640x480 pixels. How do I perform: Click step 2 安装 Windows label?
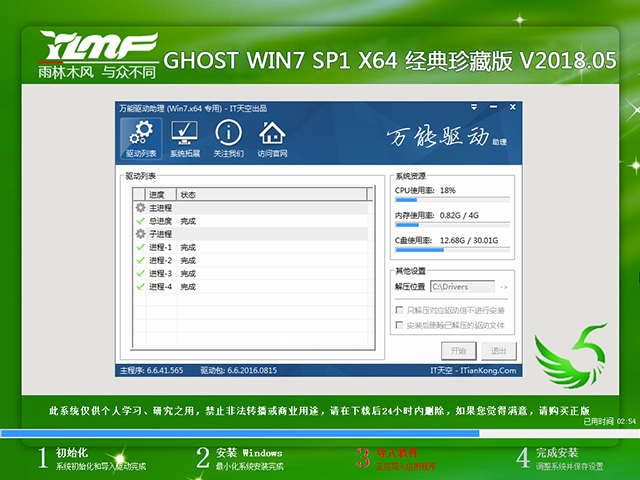pos(249,453)
